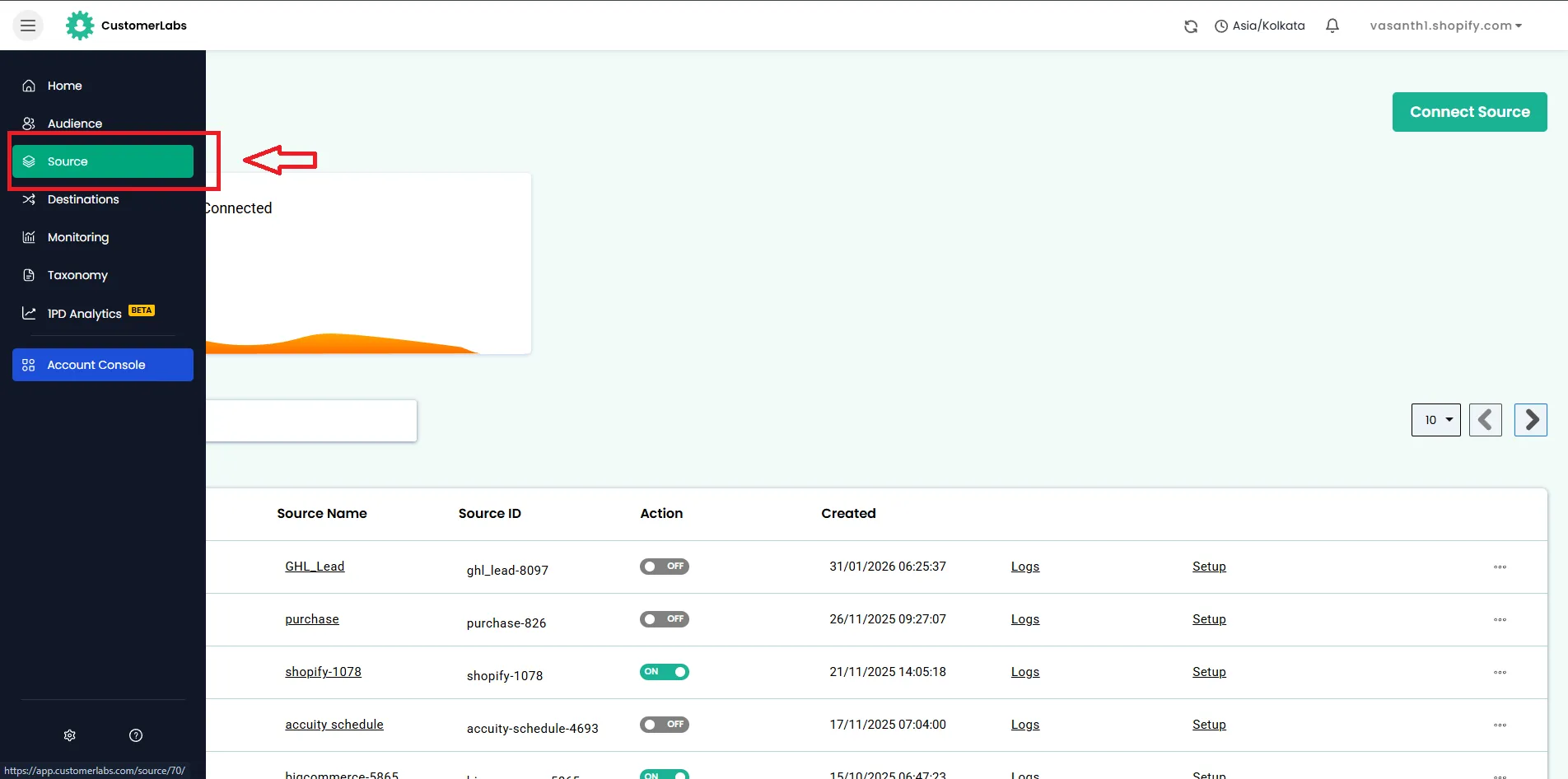Viewport: 1568px width, 779px height.
Task: Open Logs for purchase
Action: click(1025, 619)
